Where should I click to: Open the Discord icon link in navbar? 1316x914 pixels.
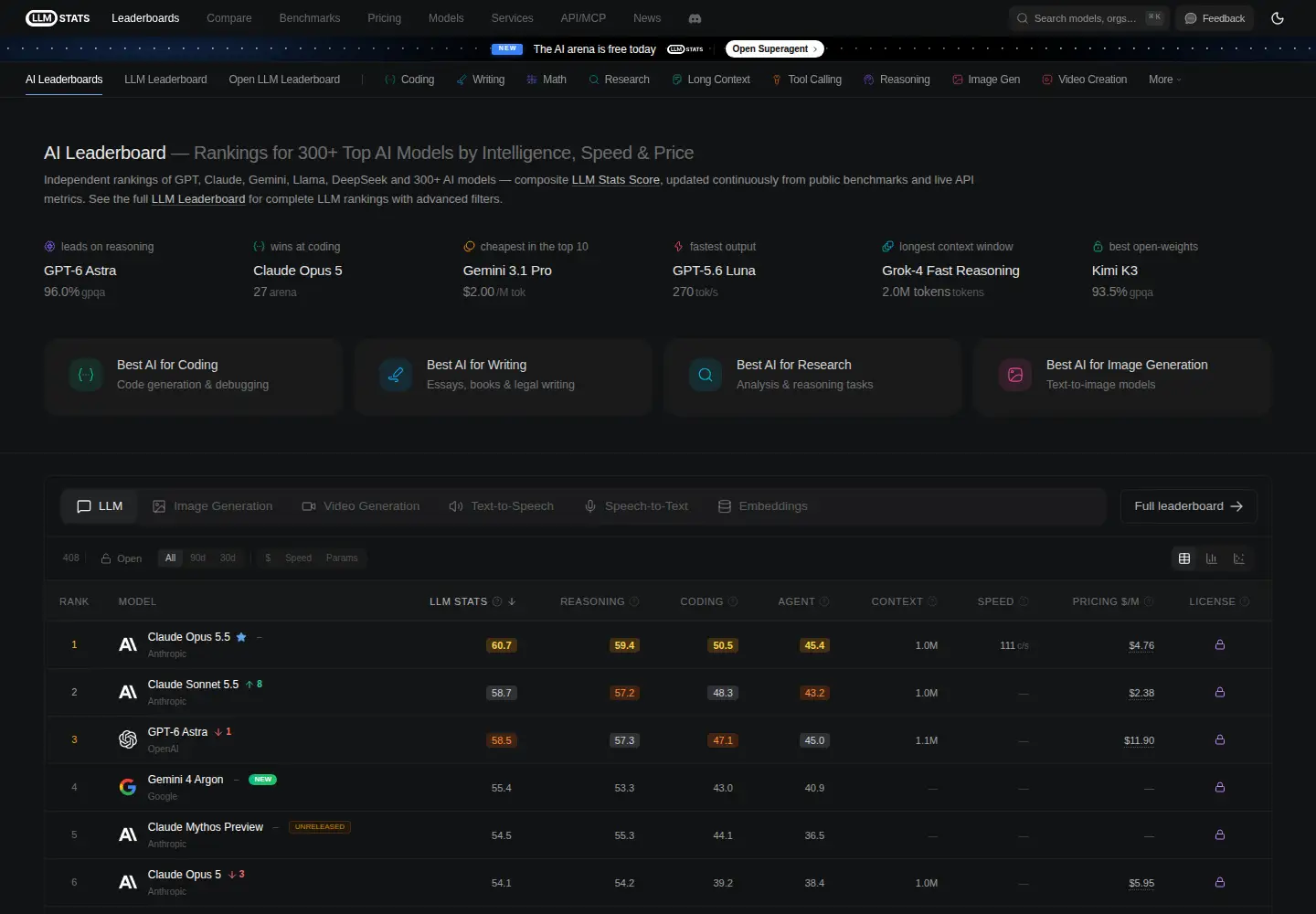click(x=695, y=18)
